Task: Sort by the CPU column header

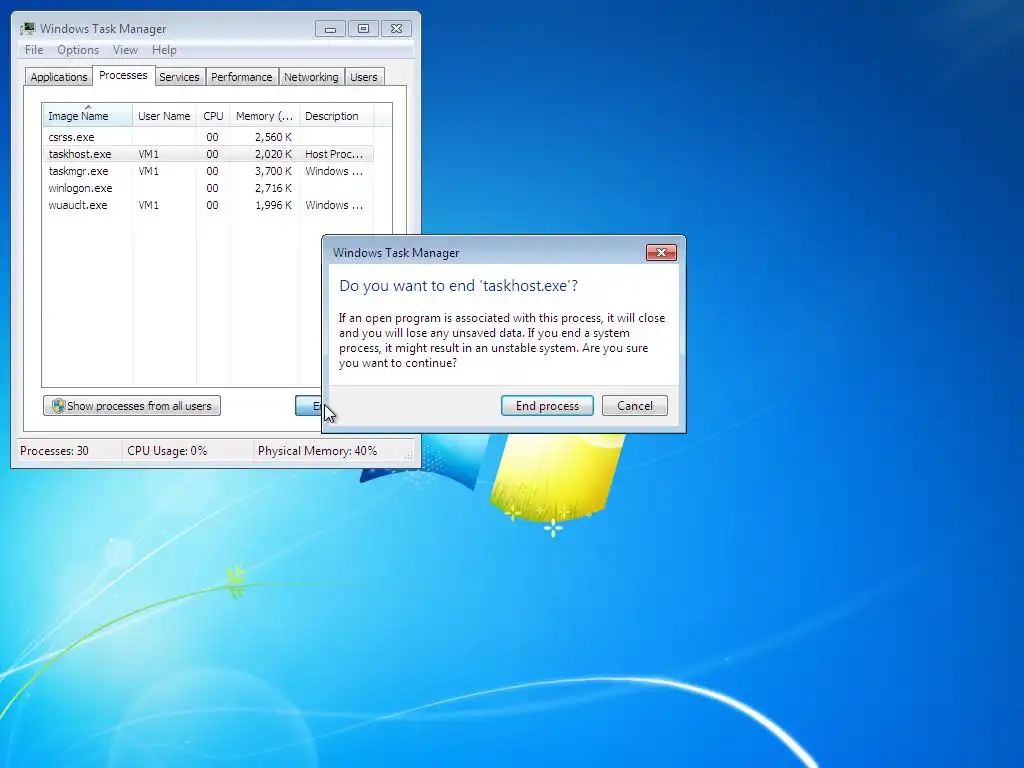Action: 213,116
